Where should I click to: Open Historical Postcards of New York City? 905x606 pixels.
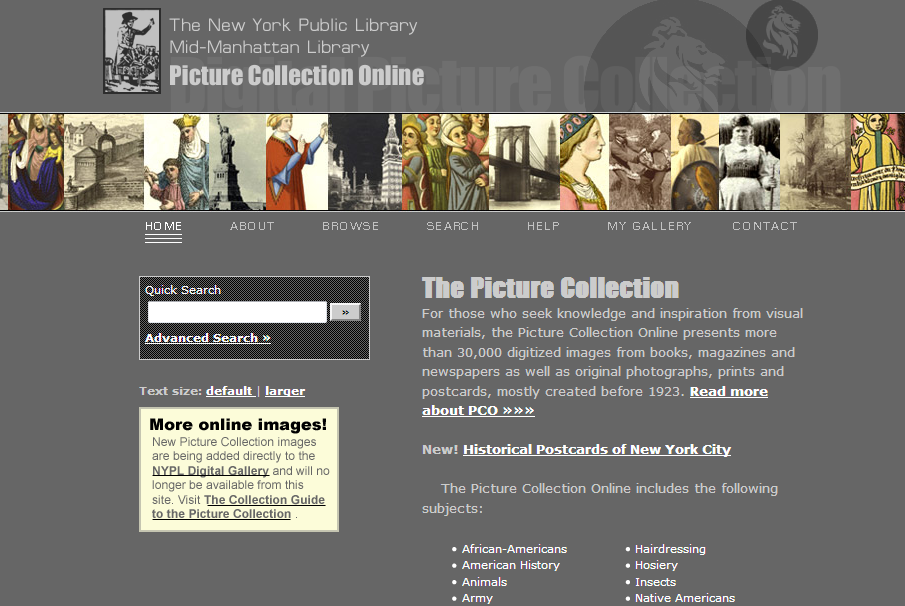[597, 450]
